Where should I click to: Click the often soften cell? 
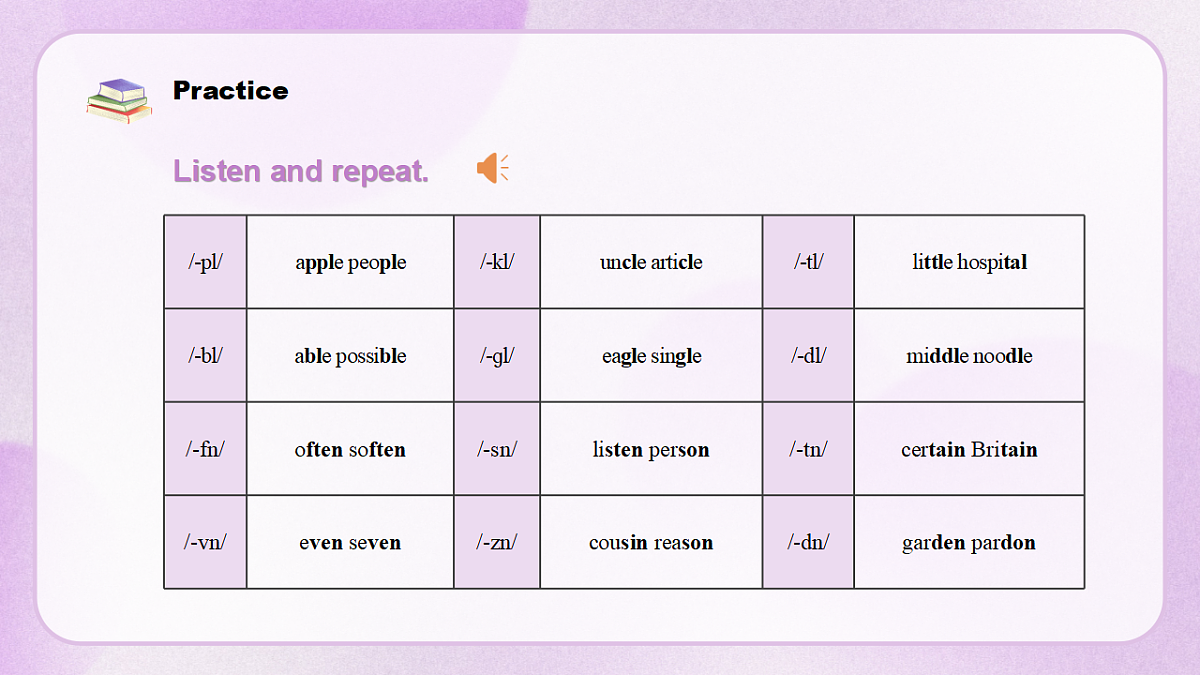[x=350, y=449]
